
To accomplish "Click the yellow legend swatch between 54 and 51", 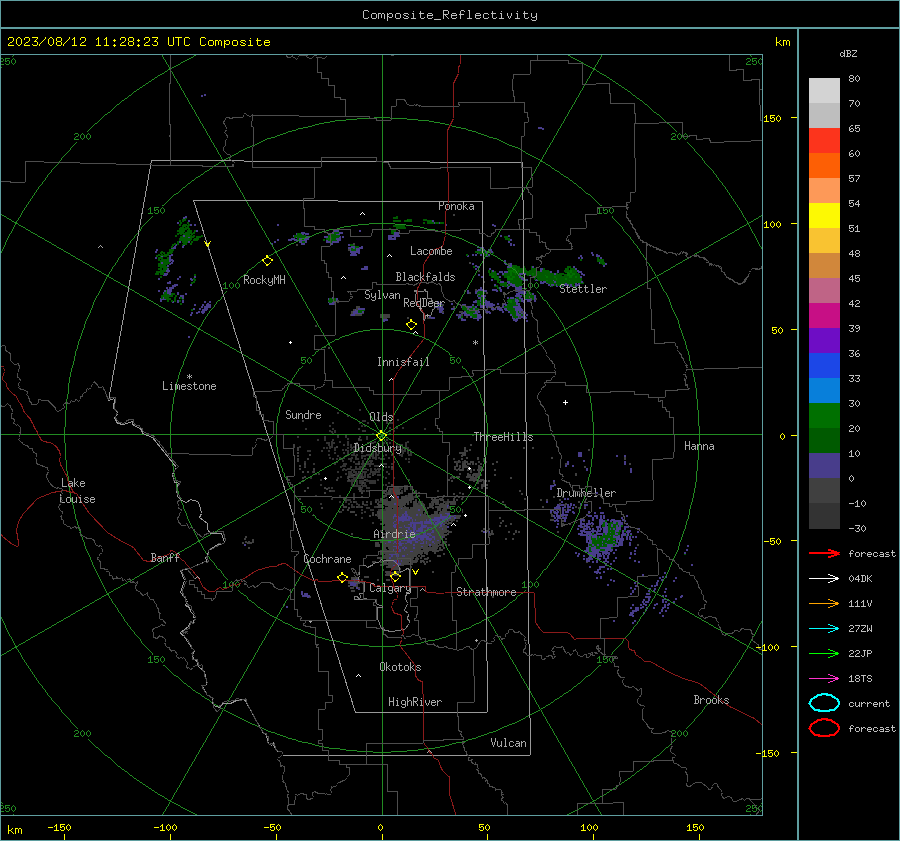I will pyautogui.click(x=824, y=216).
